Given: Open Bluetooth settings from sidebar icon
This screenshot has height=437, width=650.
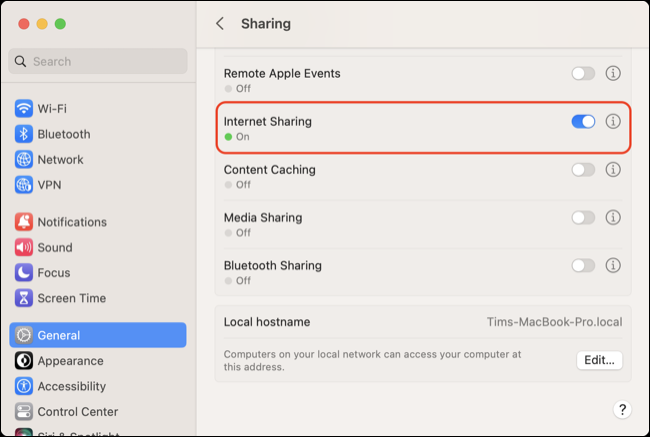Looking at the screenshot, I should (x=24, y=134).
